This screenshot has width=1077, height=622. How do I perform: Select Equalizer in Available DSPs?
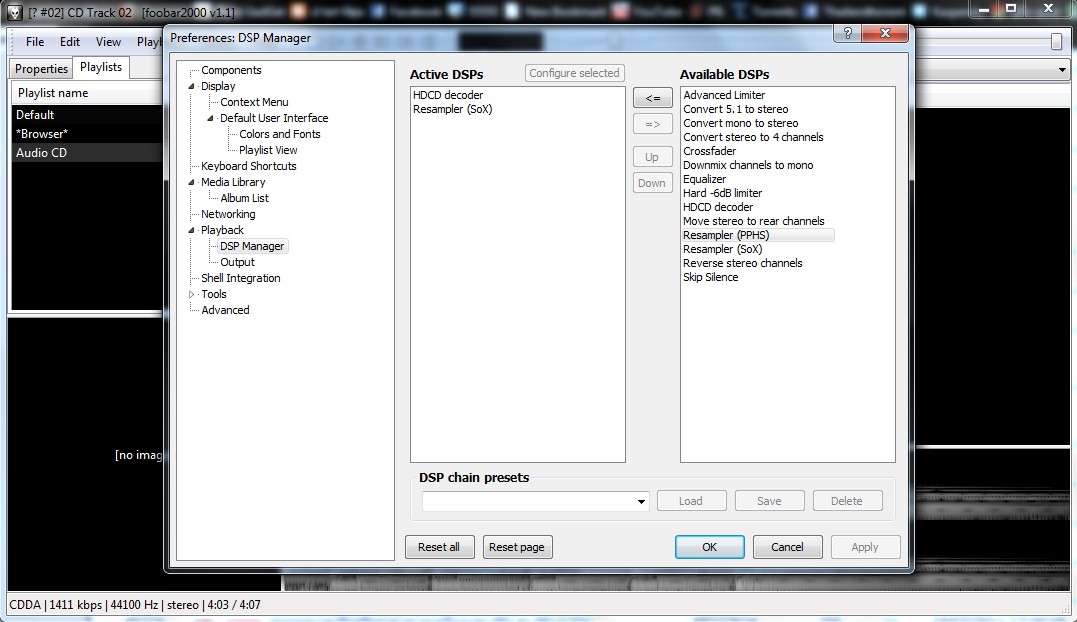pos(704,179)
